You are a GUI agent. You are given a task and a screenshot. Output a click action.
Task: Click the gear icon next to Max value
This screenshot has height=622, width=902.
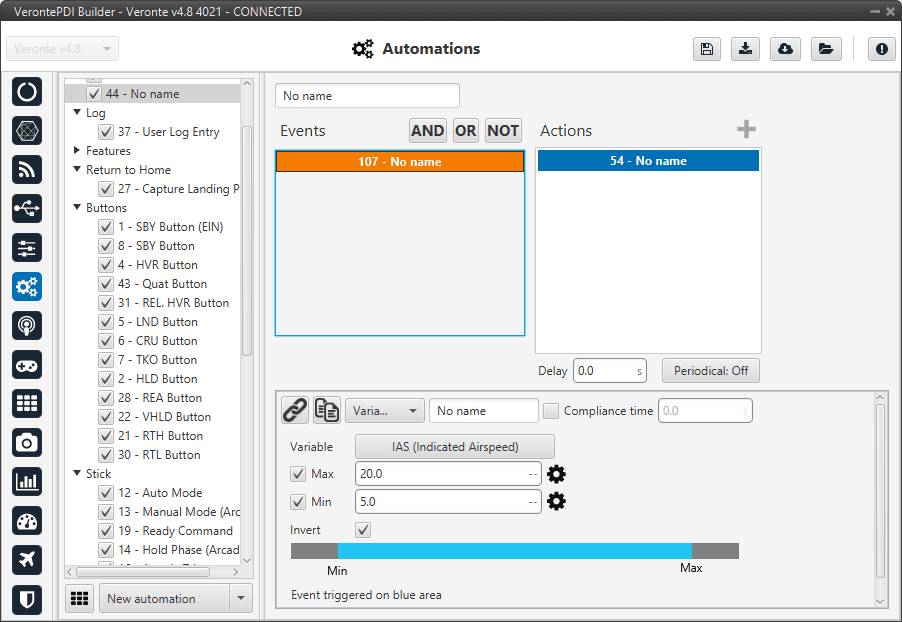click(x=556, y=474)
